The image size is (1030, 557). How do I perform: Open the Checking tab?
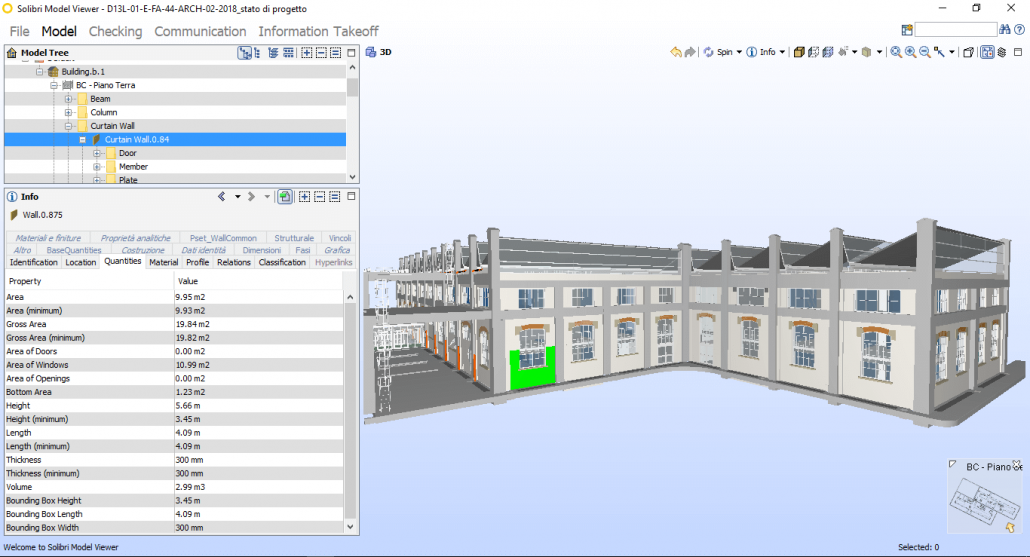116,31
